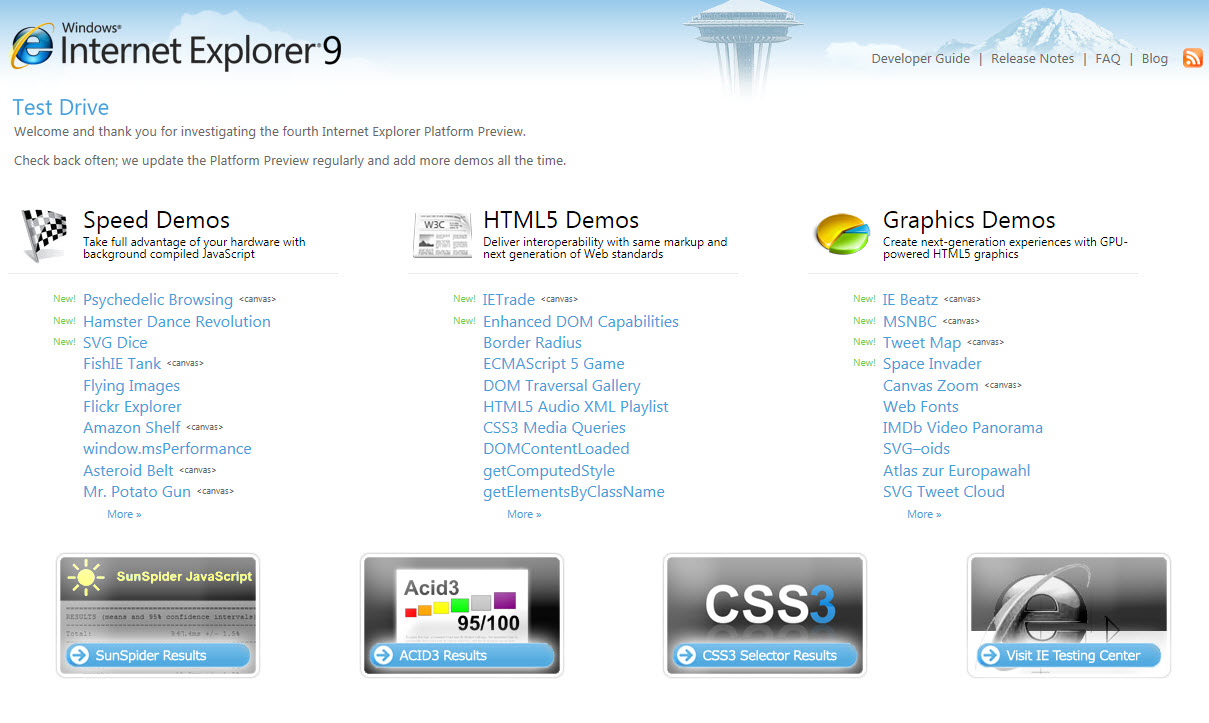Open the Canvas Zoom demo
This screenshot has width=1209, height=723.
931,385
